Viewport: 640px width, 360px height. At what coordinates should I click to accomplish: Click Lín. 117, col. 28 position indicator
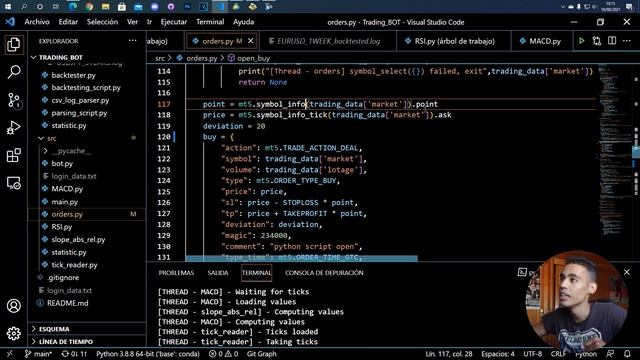[449, 354]
